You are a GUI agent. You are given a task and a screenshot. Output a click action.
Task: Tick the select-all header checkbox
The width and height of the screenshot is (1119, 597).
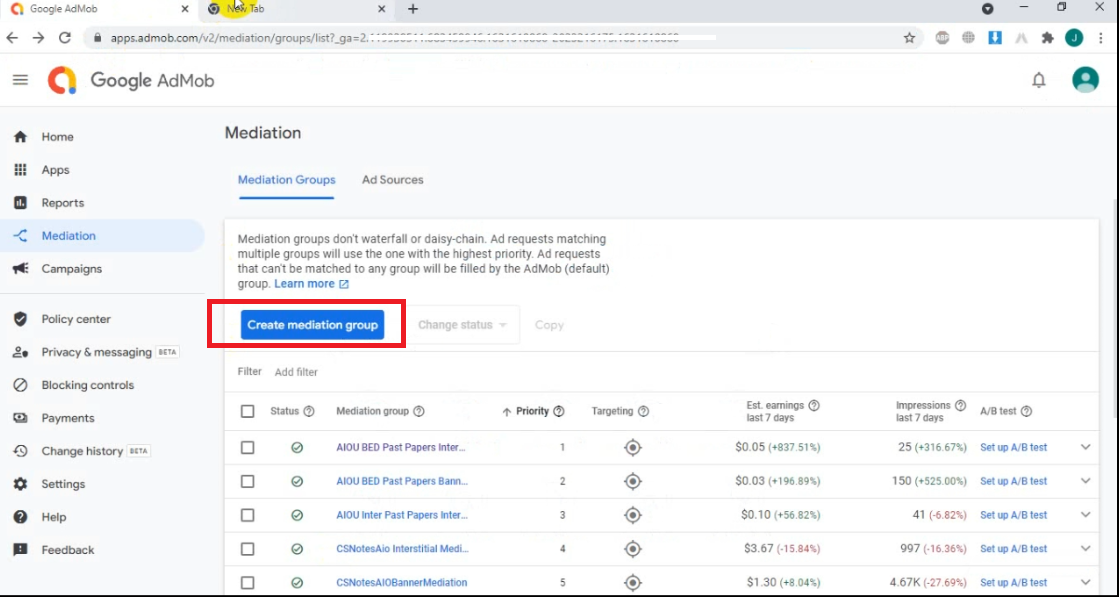248,411
